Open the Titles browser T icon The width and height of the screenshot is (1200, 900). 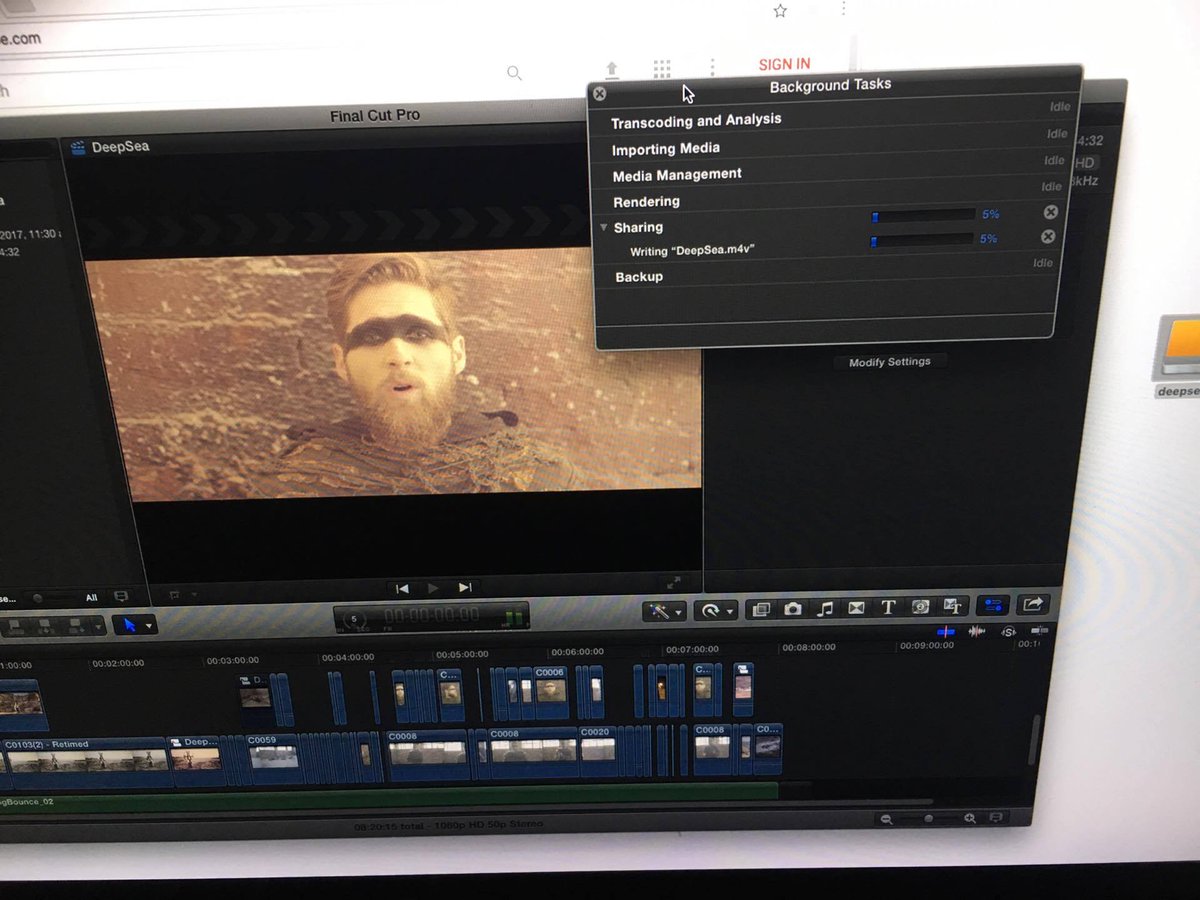tap(888, 607)
